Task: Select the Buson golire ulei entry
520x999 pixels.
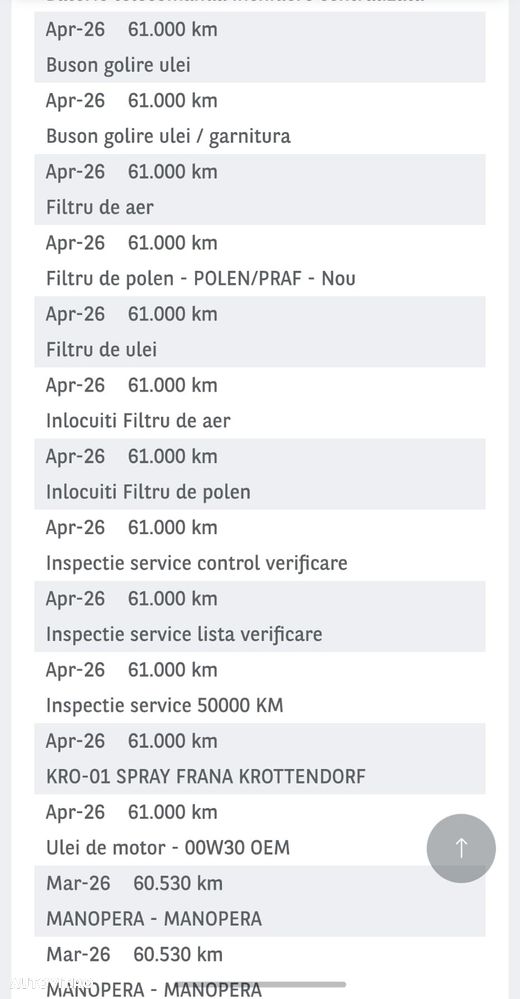Action: 260,47
